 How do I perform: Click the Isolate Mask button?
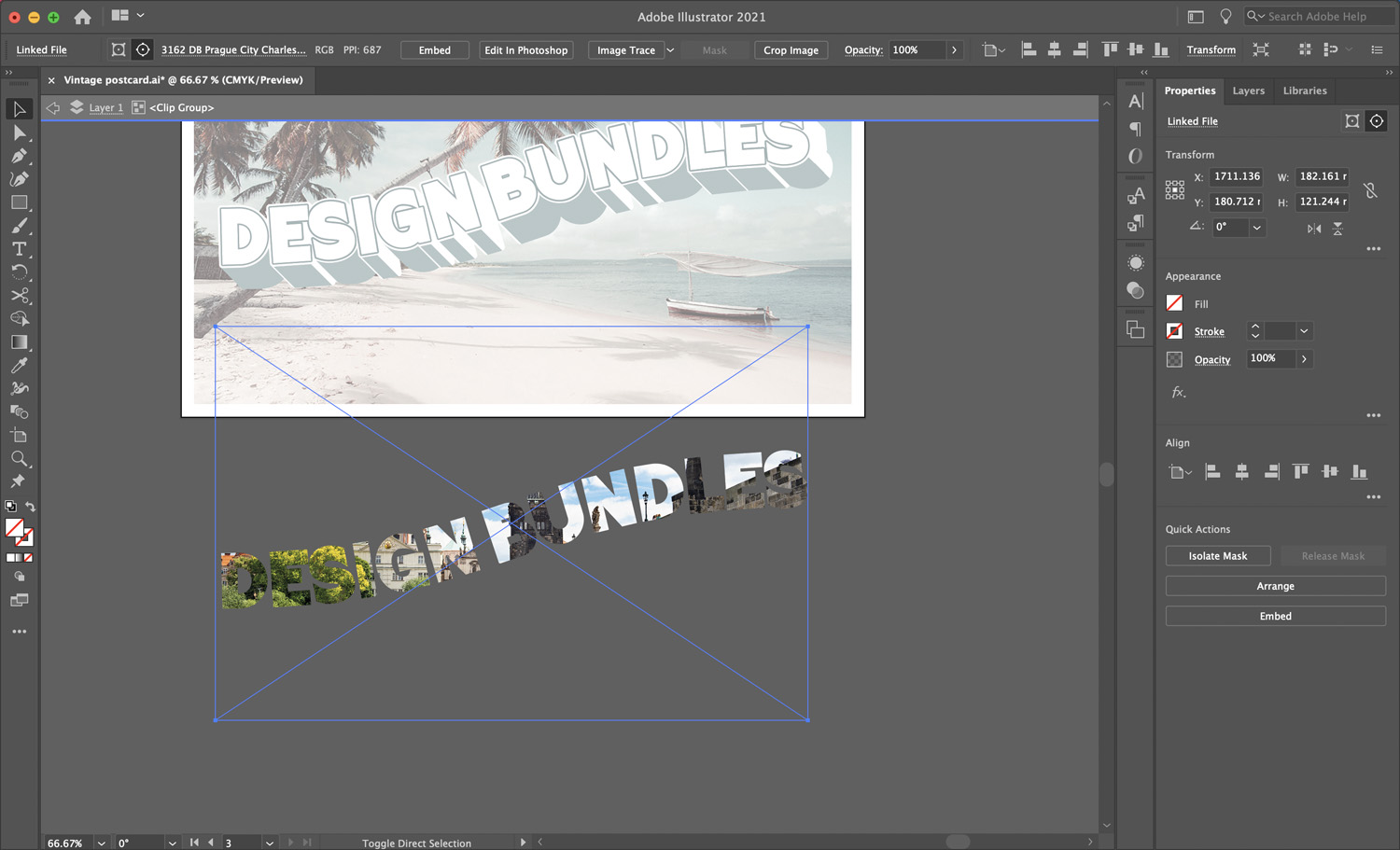[1218, 556]
